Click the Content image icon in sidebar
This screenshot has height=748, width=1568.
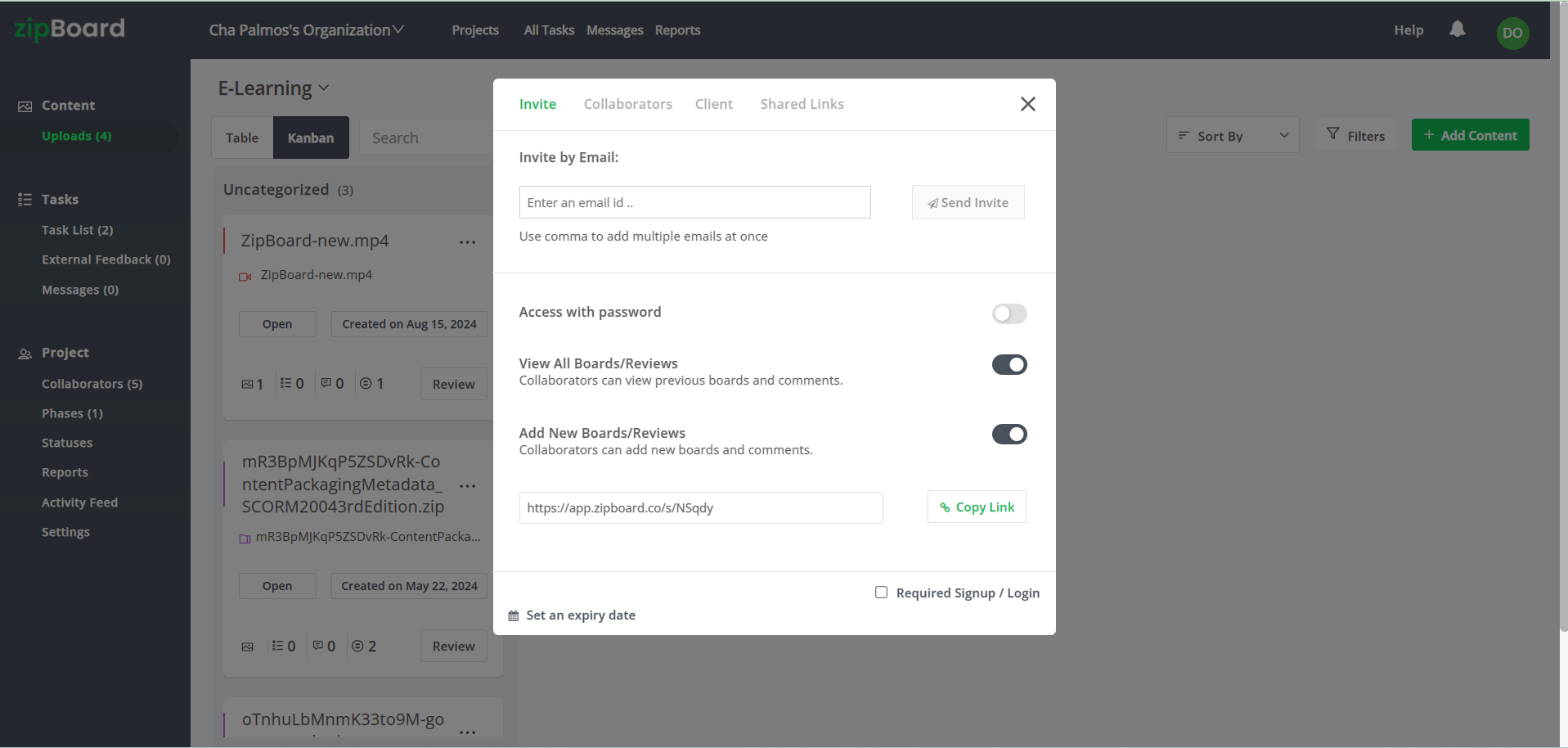pos(25,105)
